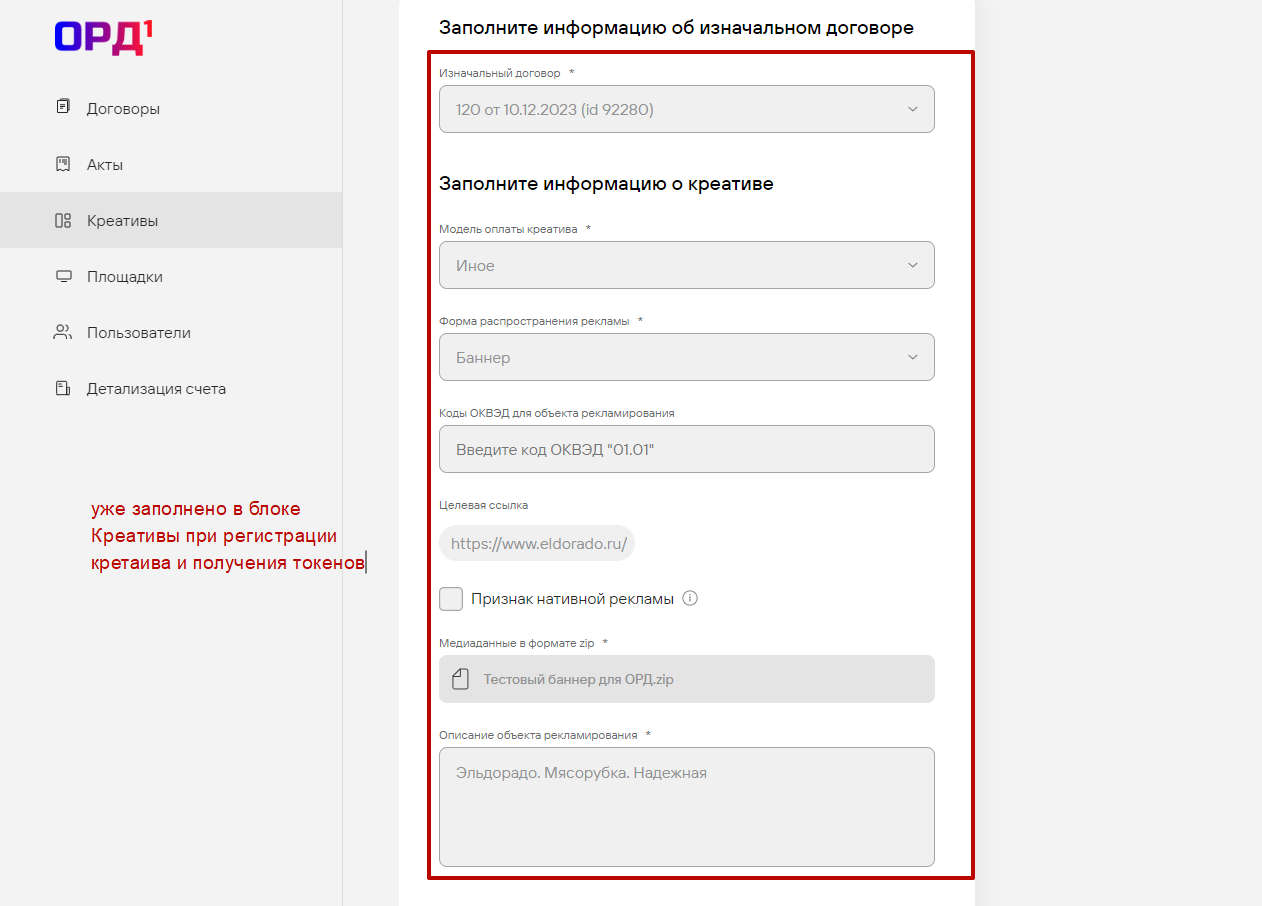
Task: Expand the Модель оплаты креатива dropdown
Action: click(686, 265)
